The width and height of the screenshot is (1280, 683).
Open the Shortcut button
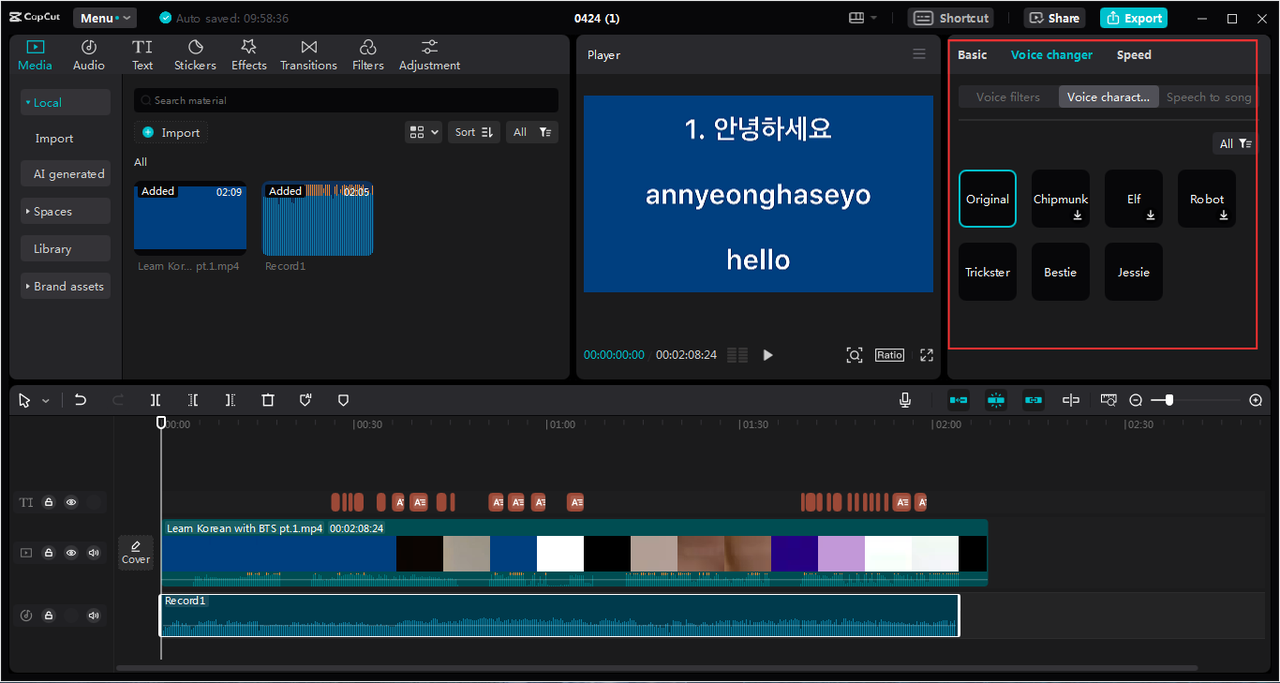pyautogui.click(x=950, y=18)
